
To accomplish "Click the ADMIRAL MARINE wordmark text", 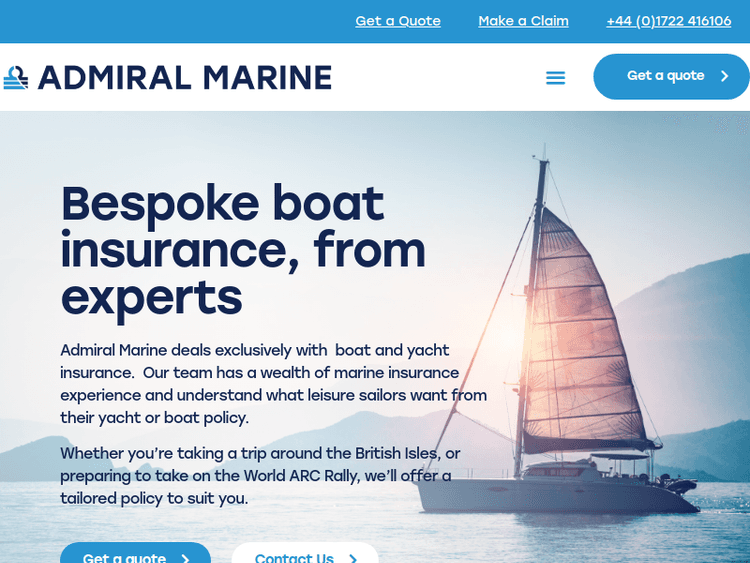I will tap(185, 77).
